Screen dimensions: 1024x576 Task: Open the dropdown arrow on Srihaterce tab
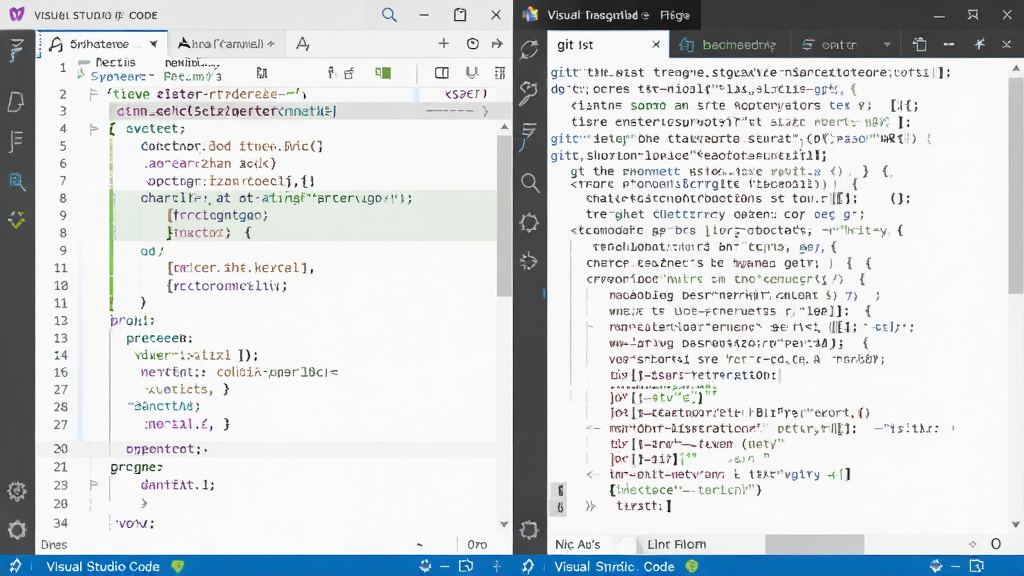(x=153, y=44)
